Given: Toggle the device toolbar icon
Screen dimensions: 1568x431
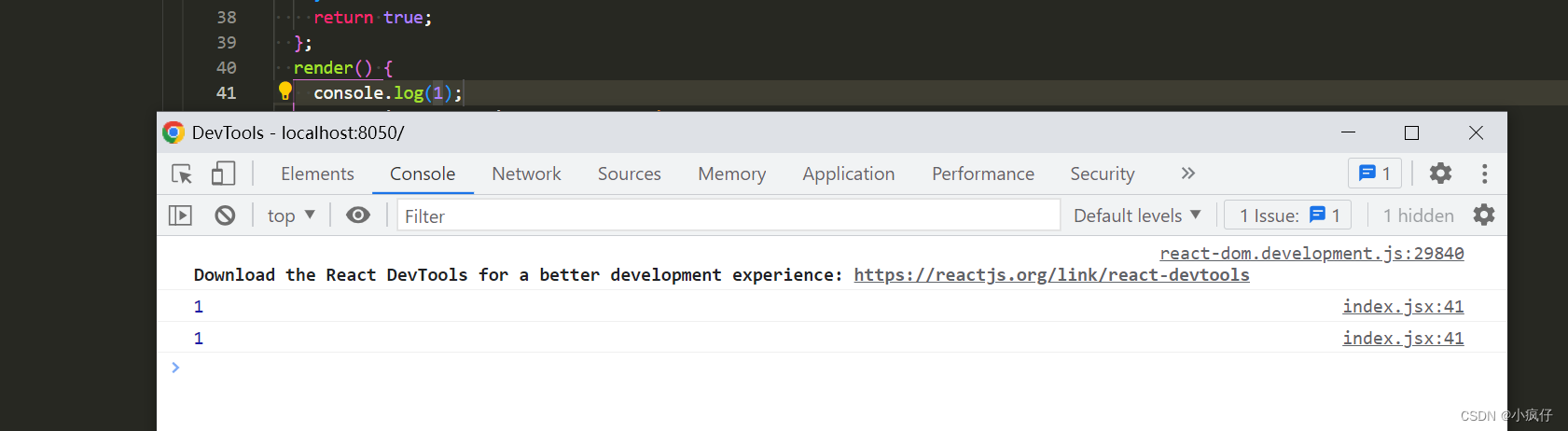Looking at the screenshot, I should 223,174.
